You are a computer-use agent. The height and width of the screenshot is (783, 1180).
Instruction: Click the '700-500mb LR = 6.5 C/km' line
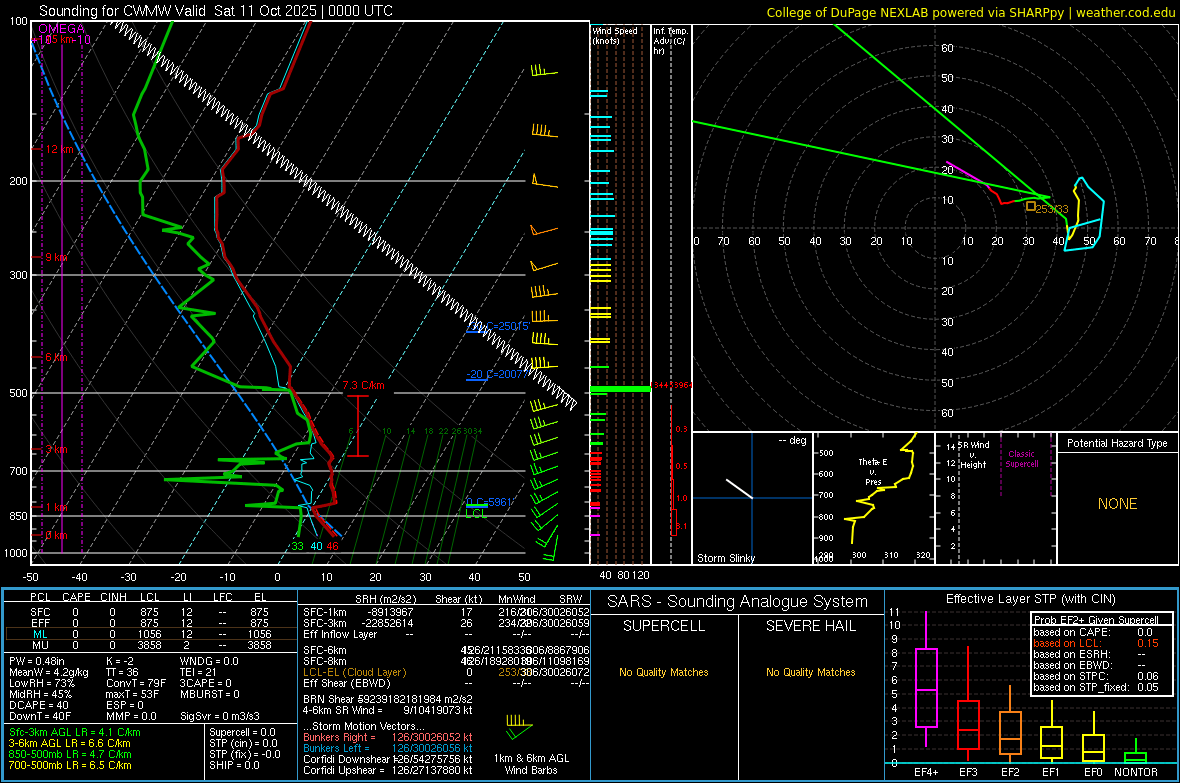(70, 765)
